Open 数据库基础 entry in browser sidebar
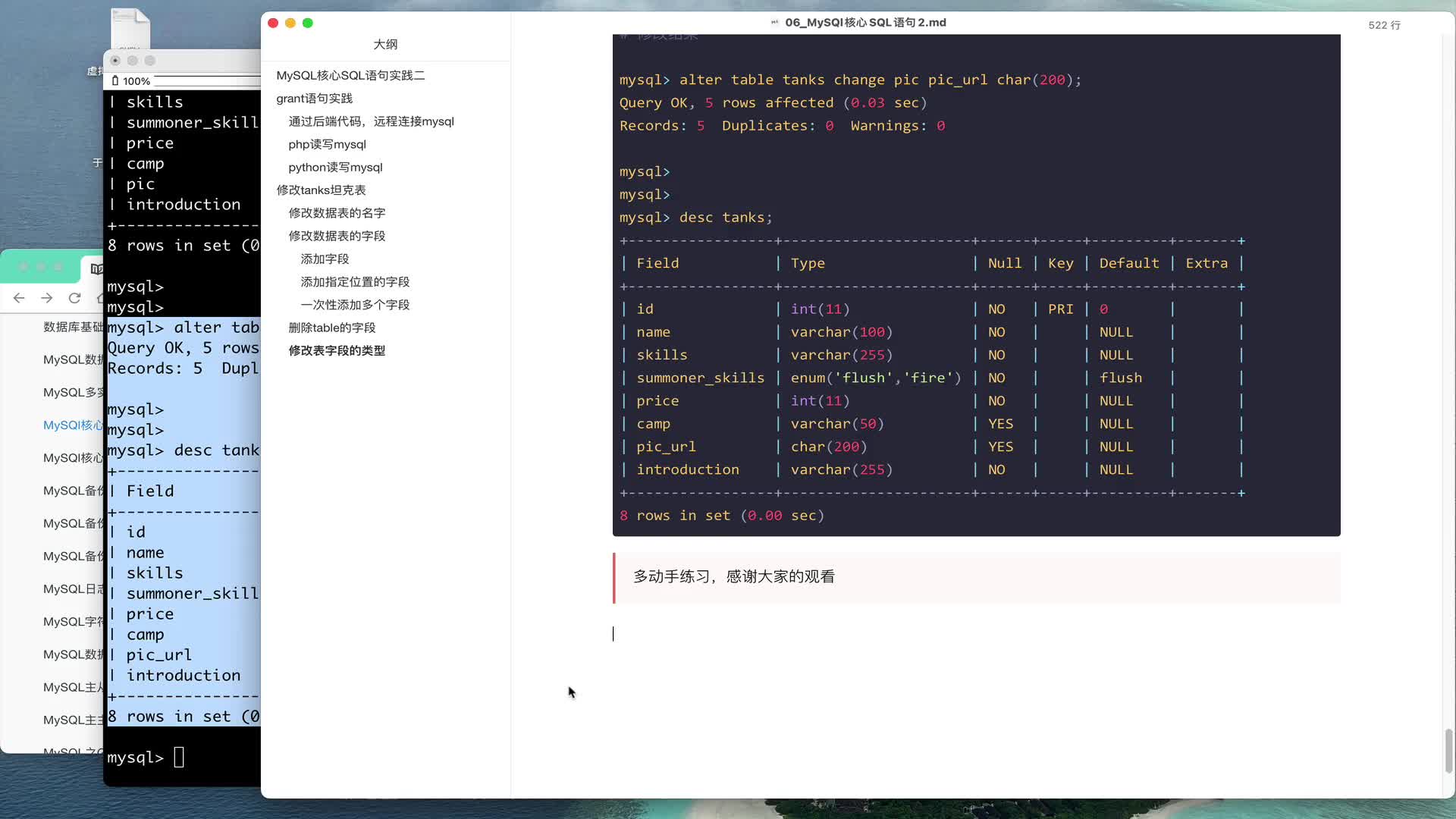This screenshot has width=1456, height=819. (x=72, y=327)
